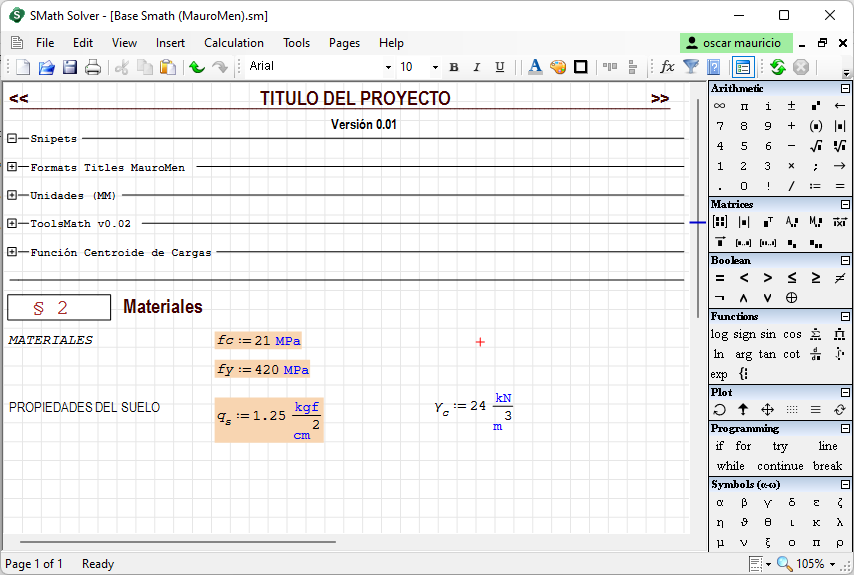Click the infinity symbol in Arithmetic

719,106
